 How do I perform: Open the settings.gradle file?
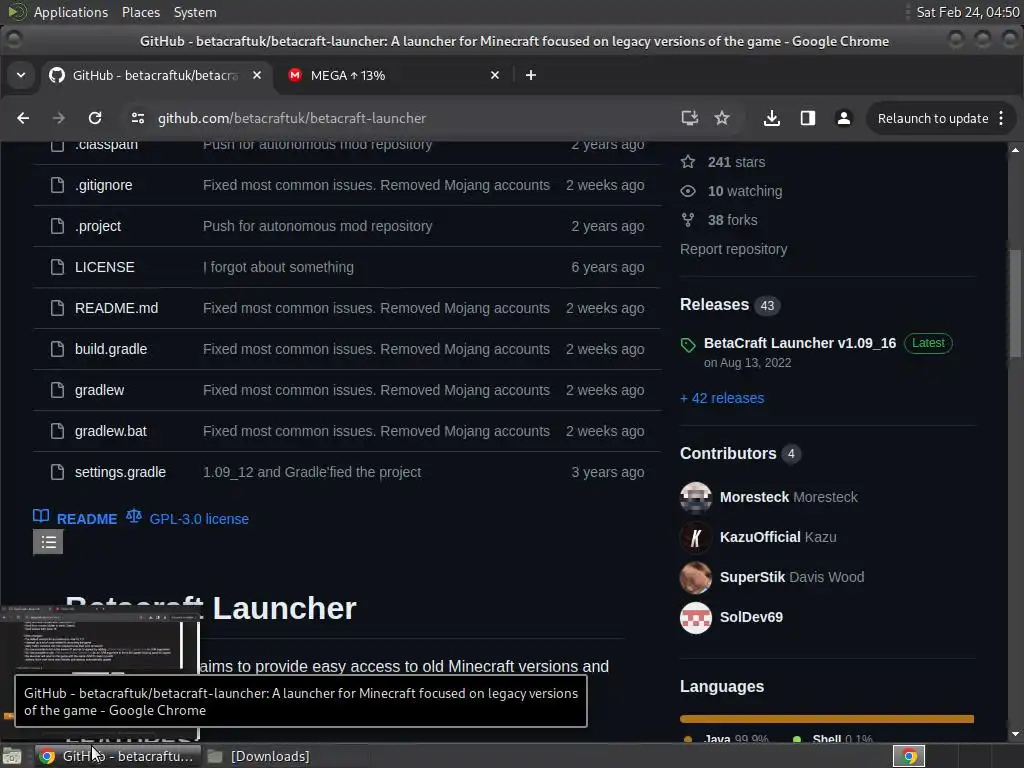120,472
